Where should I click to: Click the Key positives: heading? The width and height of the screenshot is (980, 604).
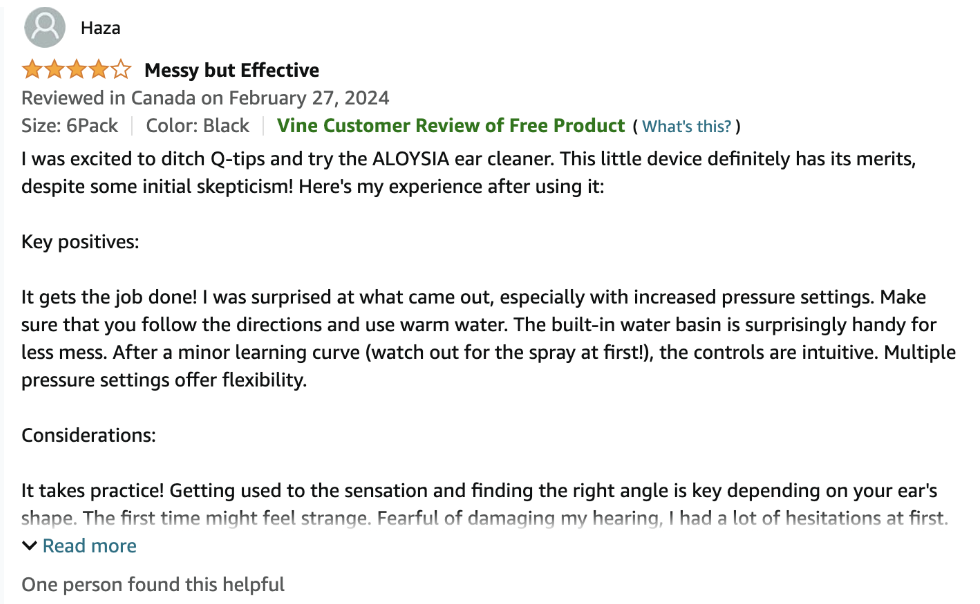(x=80, y=242)
